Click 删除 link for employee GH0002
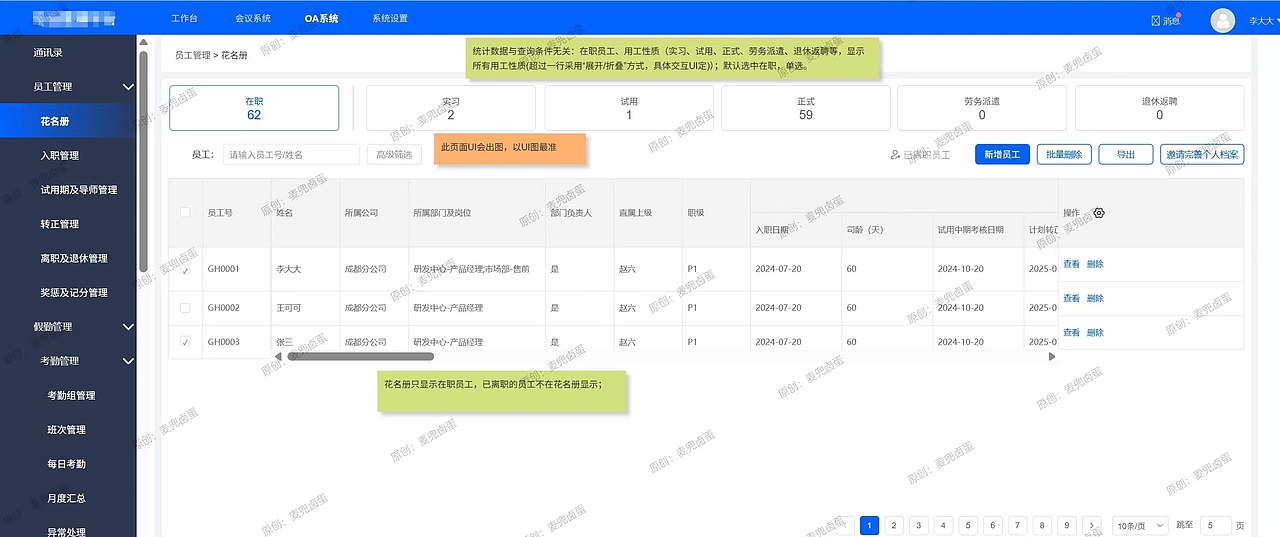The width and height of the screenshot is (1280, 537). [1095, 298]
